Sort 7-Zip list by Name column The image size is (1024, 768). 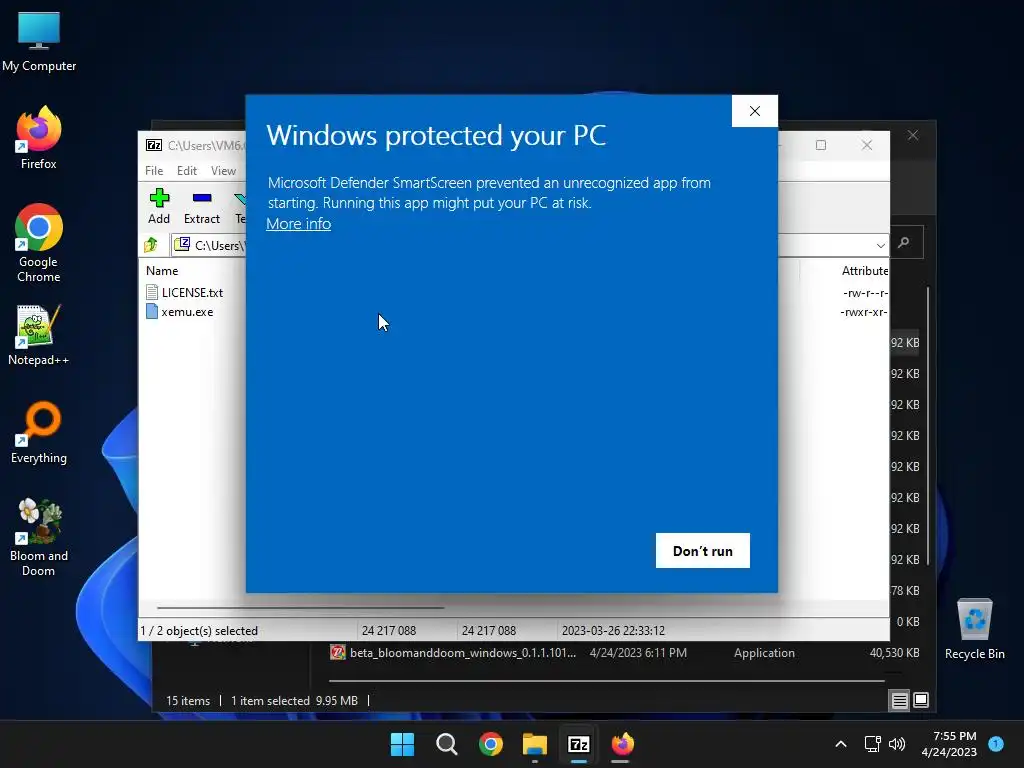[162, 270]
